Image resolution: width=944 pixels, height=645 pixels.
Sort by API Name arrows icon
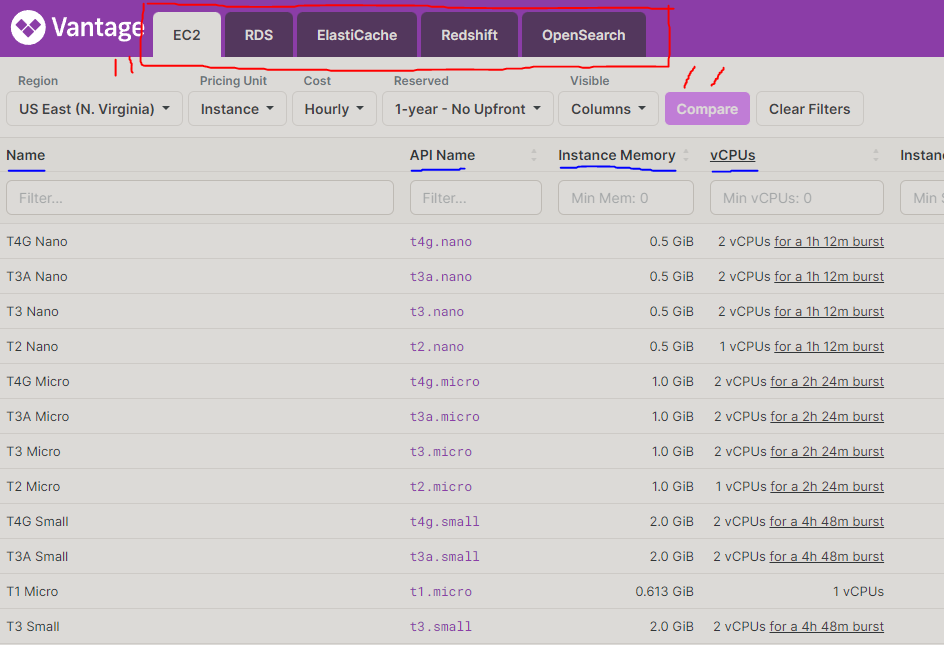pyautogui.click(x=533, y=155)
